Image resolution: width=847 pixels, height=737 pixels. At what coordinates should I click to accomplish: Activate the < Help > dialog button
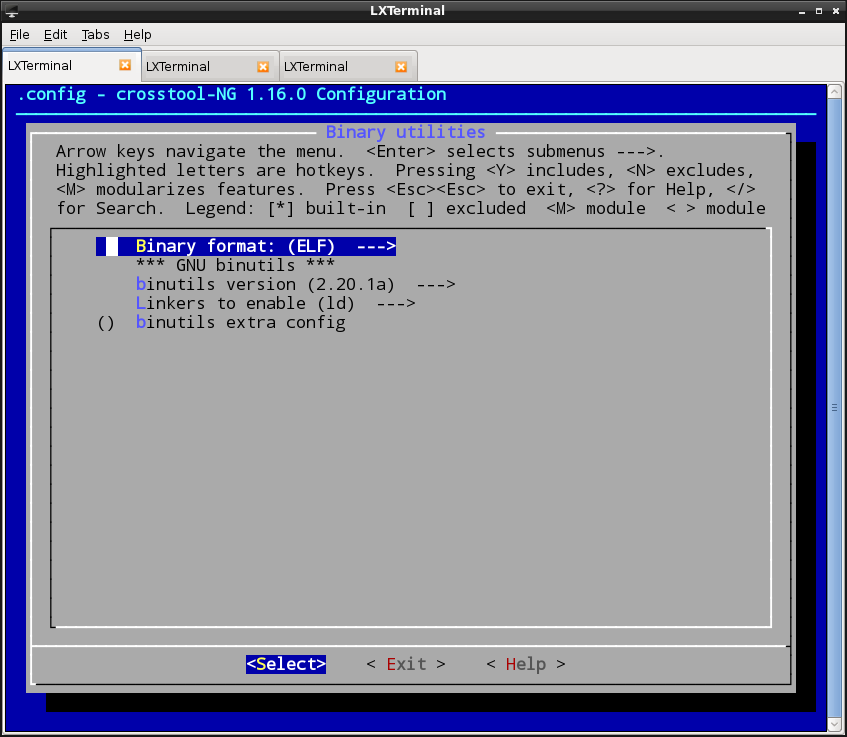(526, 664)
